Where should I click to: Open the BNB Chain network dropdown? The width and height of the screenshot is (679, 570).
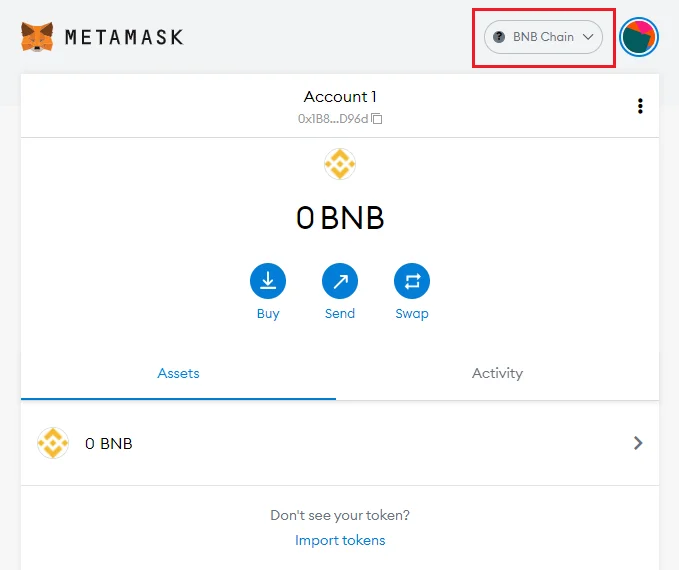pos(543,37)
